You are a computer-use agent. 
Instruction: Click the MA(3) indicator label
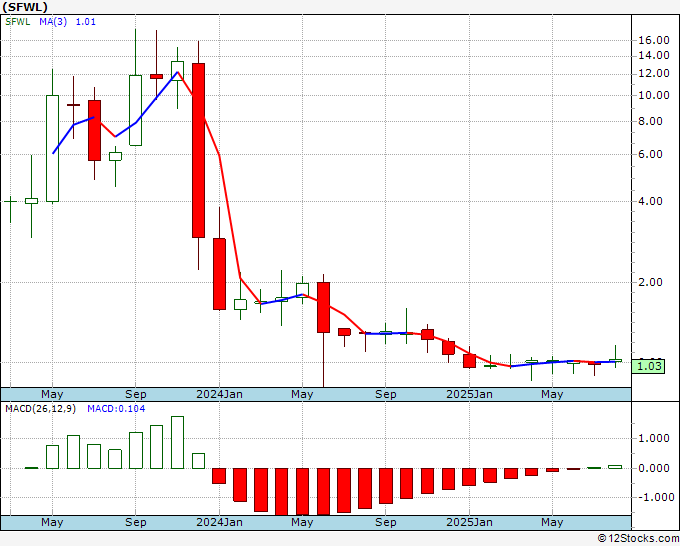pyautogui.click(x=53, y=22)
